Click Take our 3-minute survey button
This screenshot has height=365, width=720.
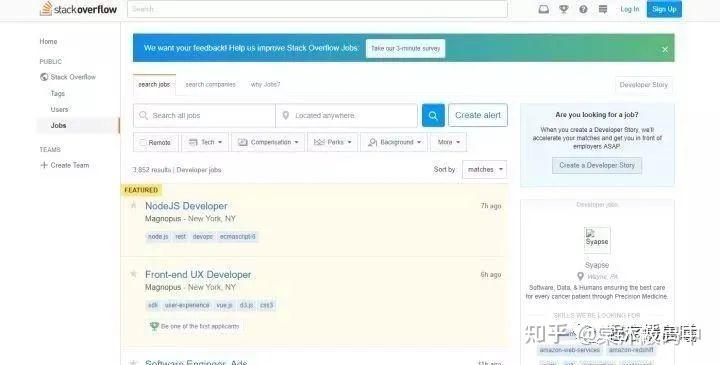pyautogui.click(x=405, y=48)
